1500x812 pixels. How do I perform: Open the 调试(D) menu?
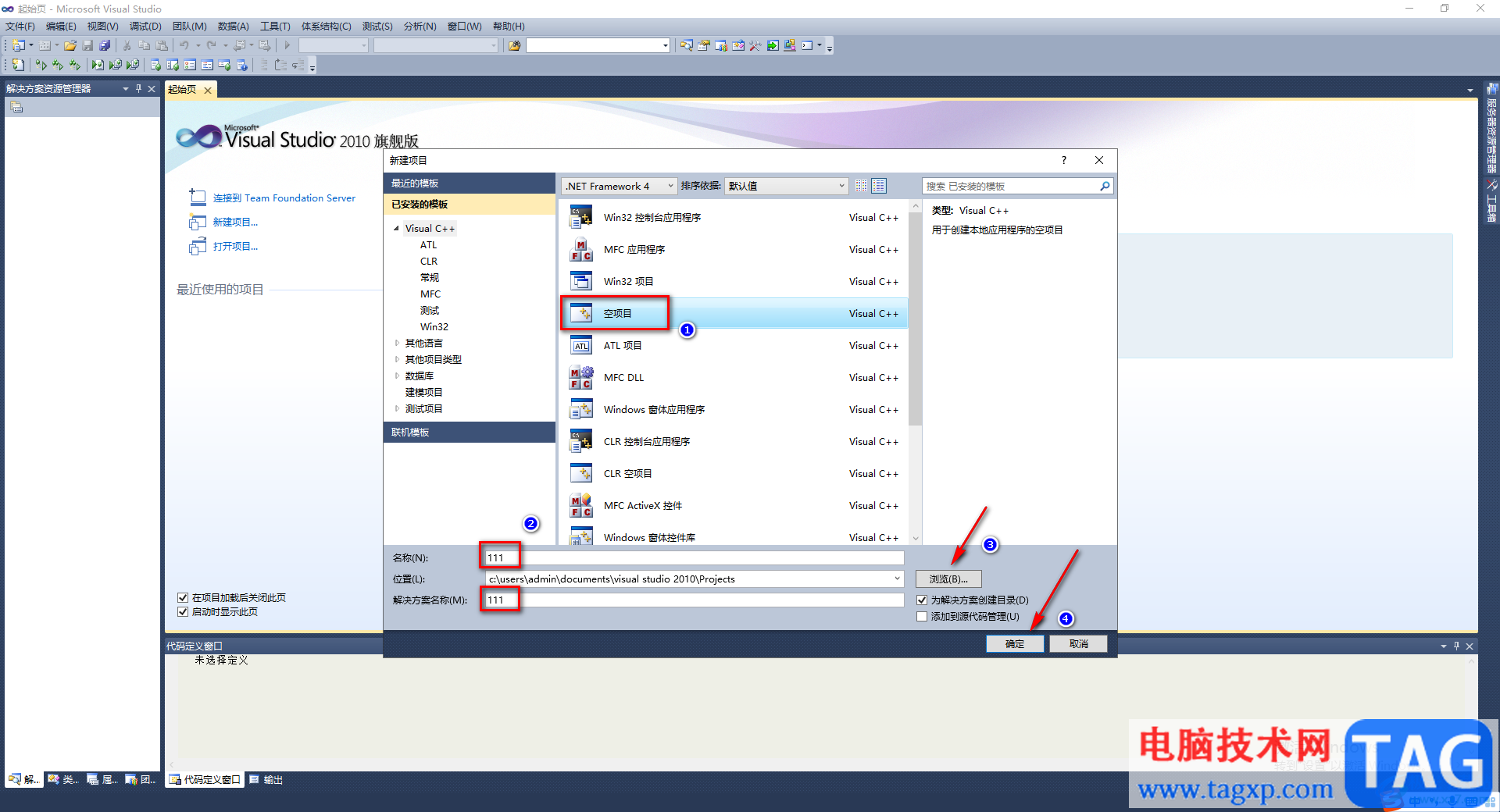[x=145, y=26]
